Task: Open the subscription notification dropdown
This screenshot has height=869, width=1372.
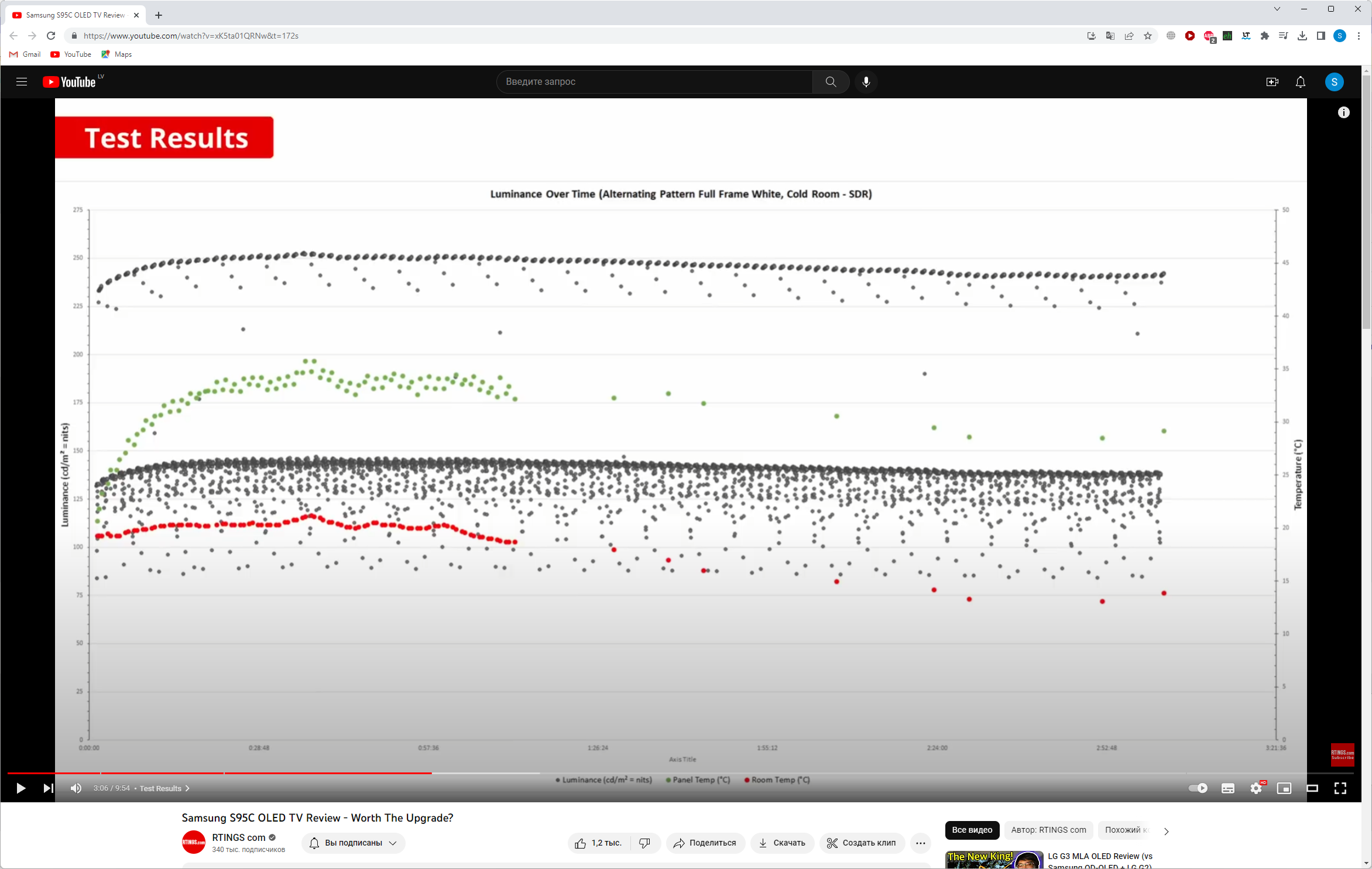Action: pos(354,843)
